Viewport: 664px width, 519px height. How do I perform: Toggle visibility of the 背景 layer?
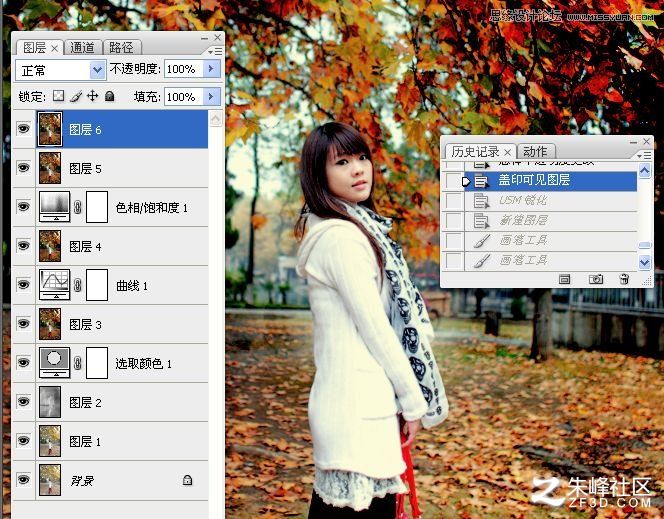[x=24, y=480]
